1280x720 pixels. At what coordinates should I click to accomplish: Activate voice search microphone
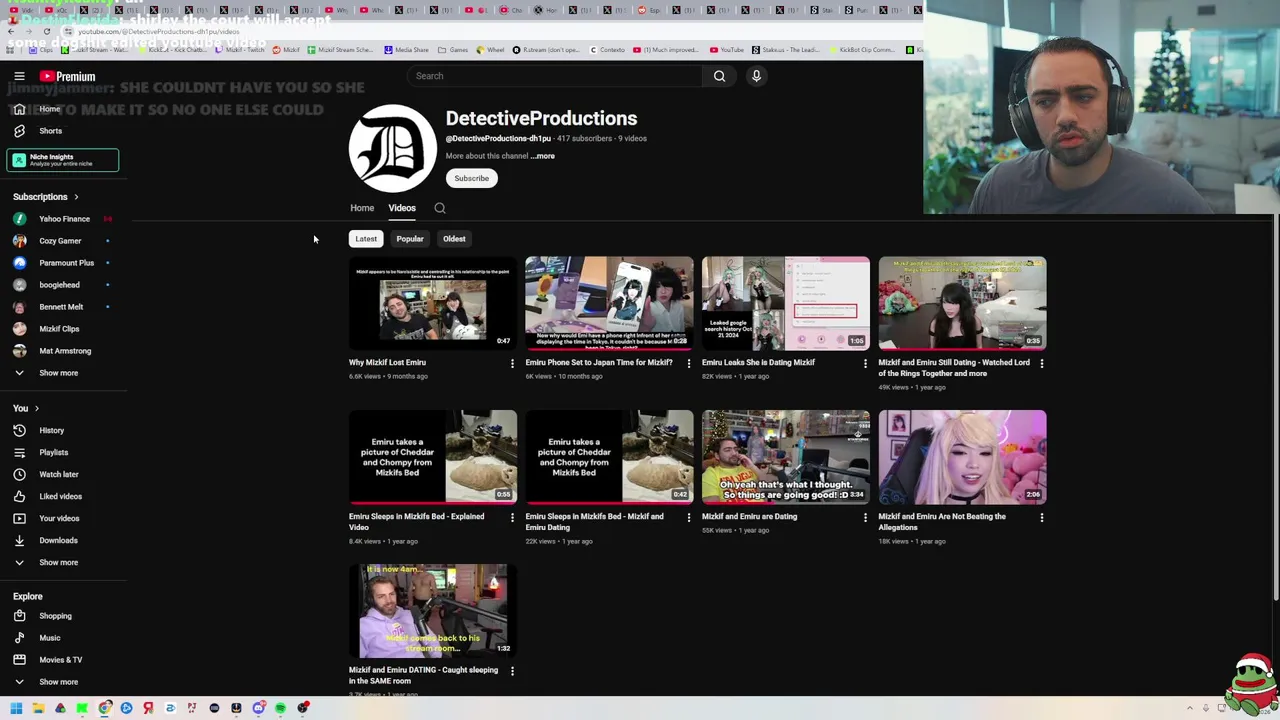click(756, 76)
